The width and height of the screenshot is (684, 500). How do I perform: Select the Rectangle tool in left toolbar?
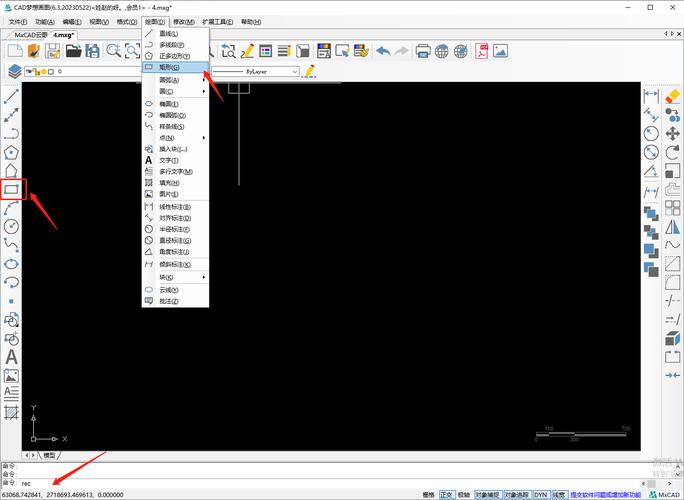pyautogui.click(x=12, y=188)
